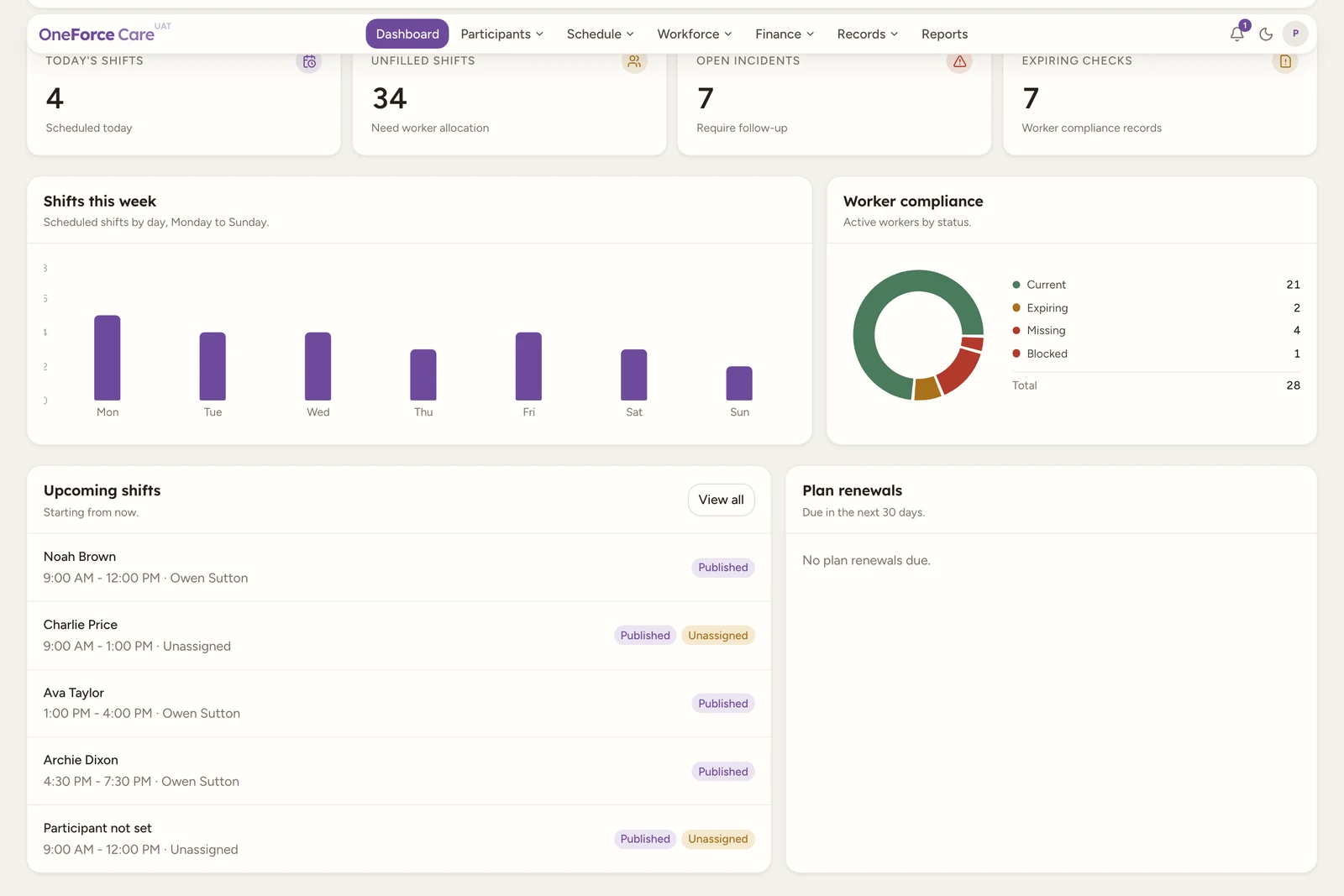This screenshot has height=896, width=1344.
Task: Click the Expiring legend label
Action: point(1047,308)
